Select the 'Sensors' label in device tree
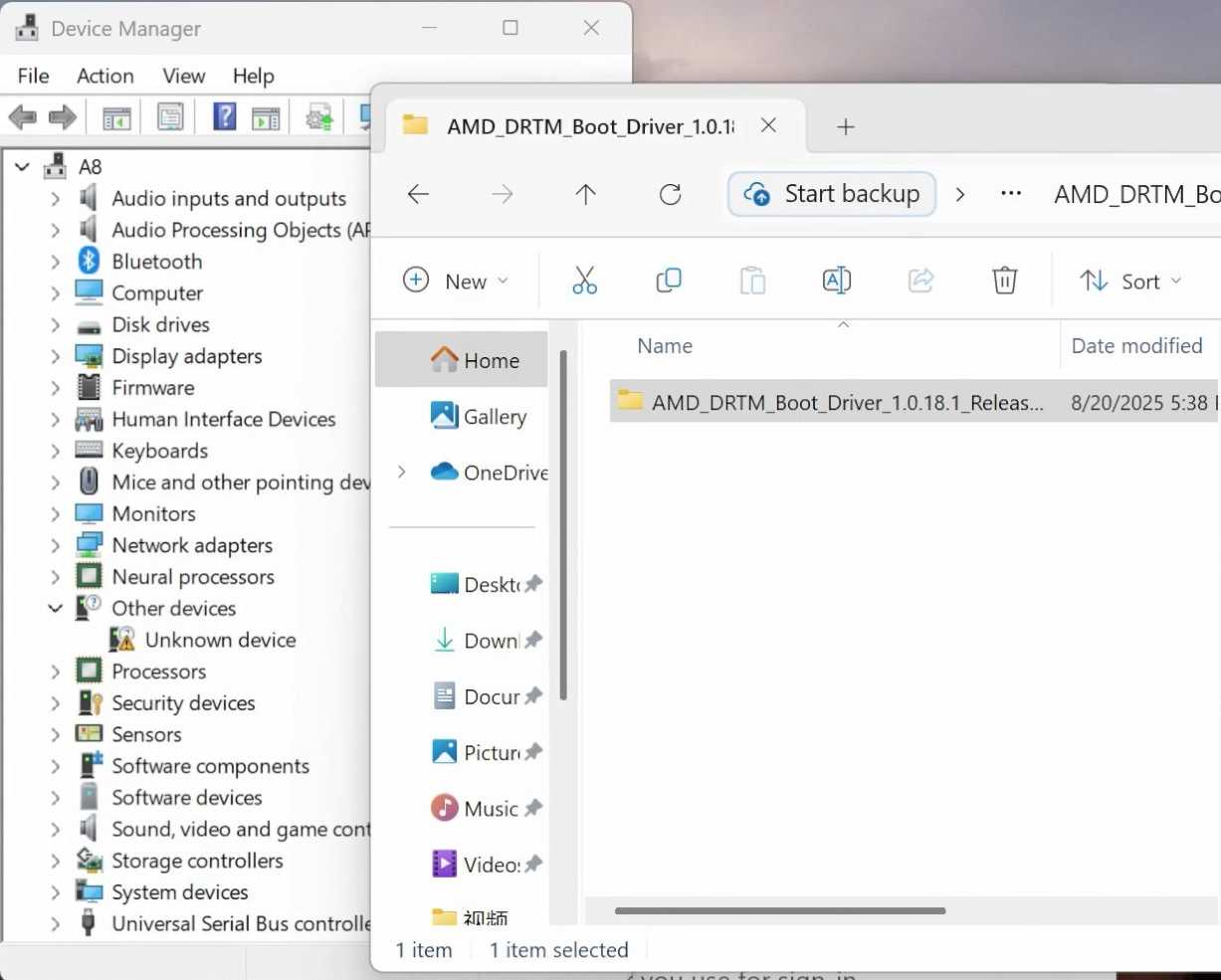This screenshot has width=1221, height=980. tap(146, 734)
